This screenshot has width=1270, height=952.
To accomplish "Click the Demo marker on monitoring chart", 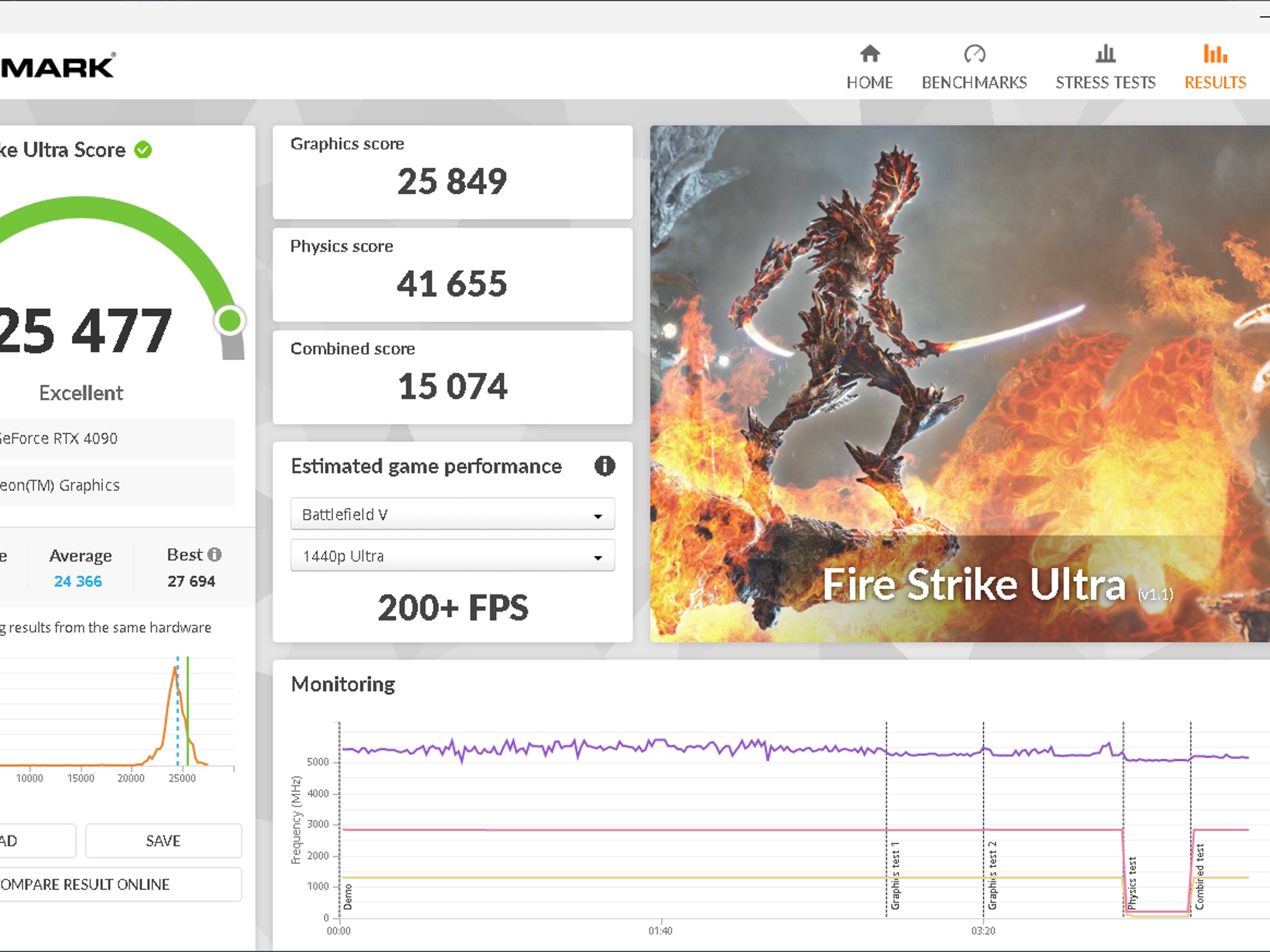I will (x=347, y=897).
